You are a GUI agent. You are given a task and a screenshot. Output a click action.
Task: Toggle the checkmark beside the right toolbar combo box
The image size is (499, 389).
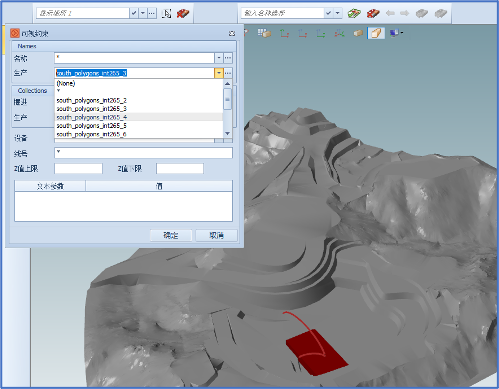pos(328,13)
